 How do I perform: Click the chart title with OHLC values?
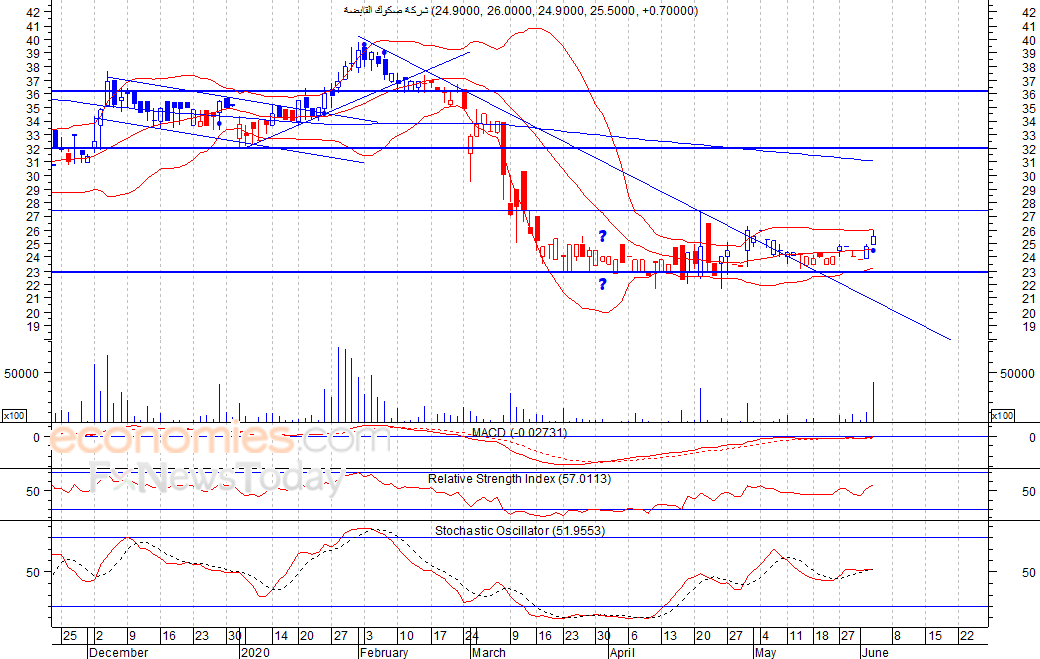tap(521, 11)
